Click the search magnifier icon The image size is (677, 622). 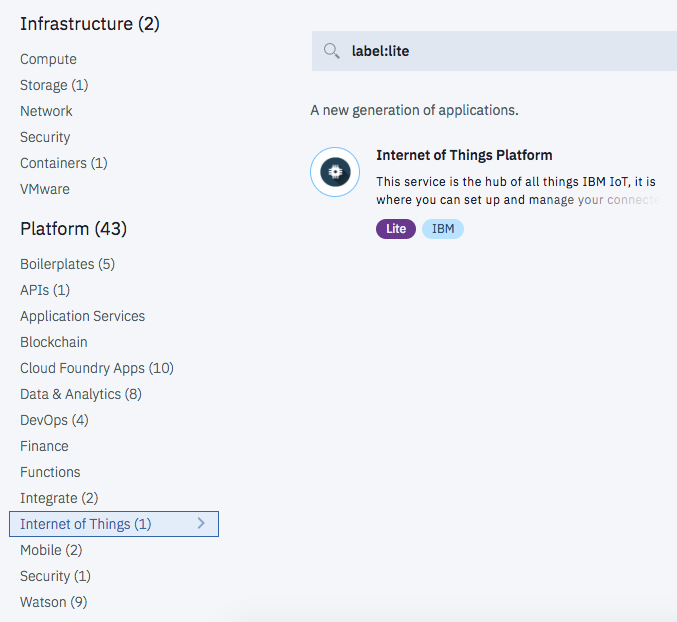click(332, 51)
